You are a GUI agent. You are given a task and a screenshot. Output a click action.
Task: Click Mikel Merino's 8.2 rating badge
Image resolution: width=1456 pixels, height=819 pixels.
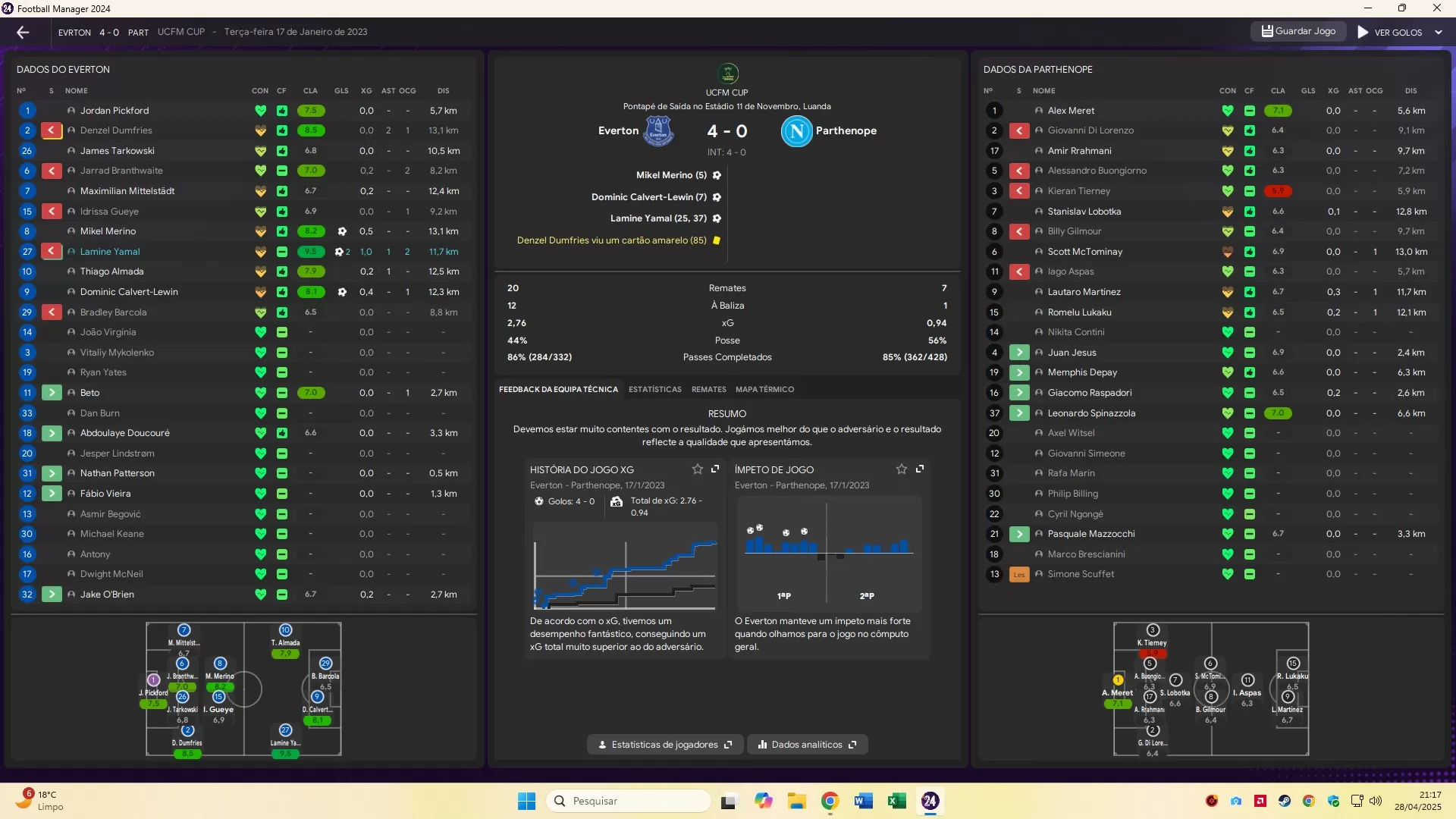click(x=311, y=231)
